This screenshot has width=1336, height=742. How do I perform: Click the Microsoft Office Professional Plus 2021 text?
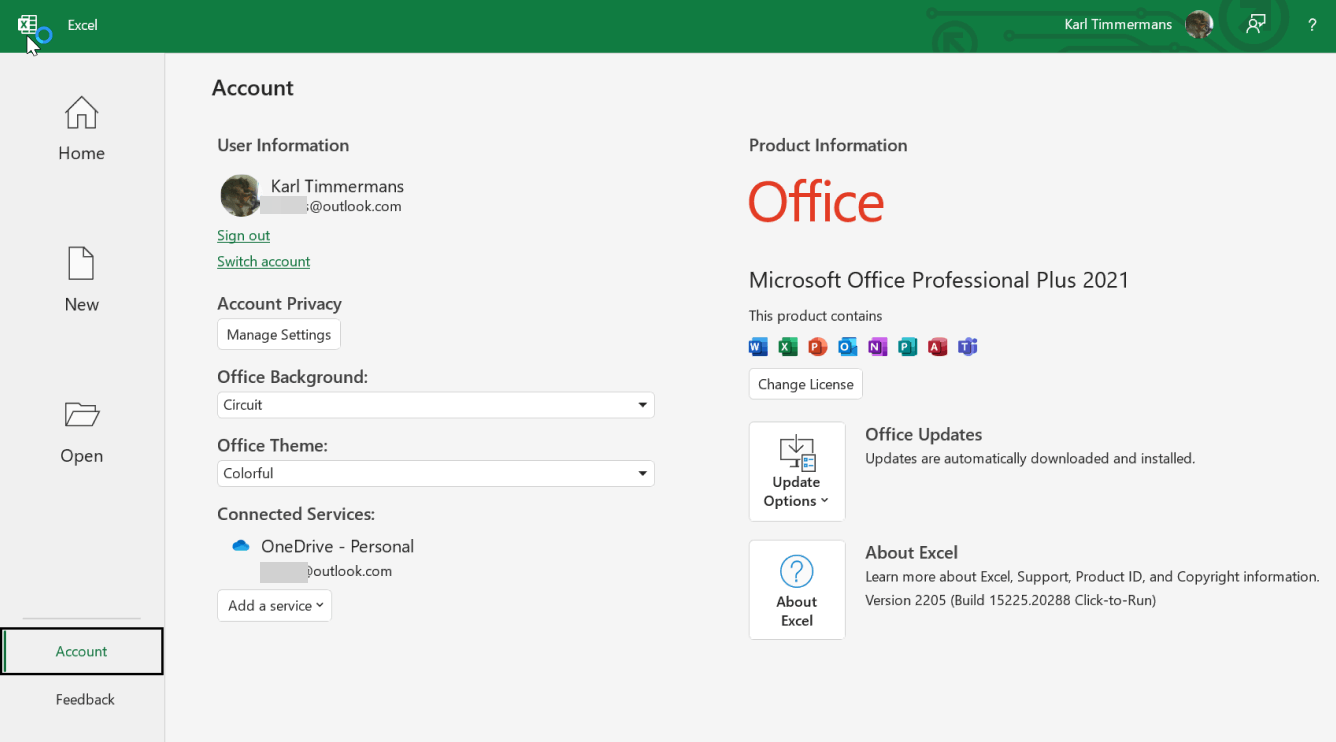[x=939, y=280]
